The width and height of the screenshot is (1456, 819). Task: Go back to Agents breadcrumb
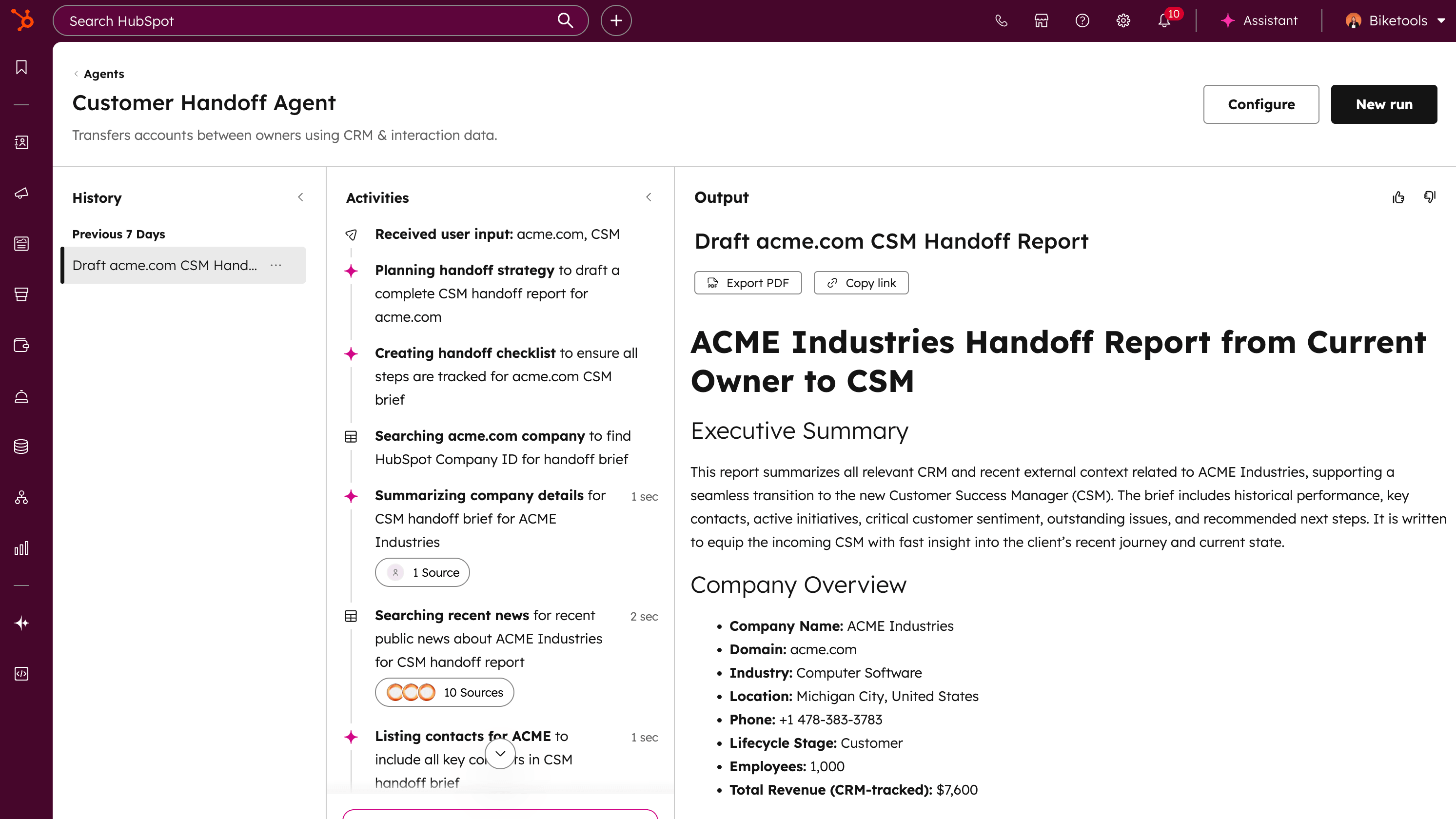[103, 74]
